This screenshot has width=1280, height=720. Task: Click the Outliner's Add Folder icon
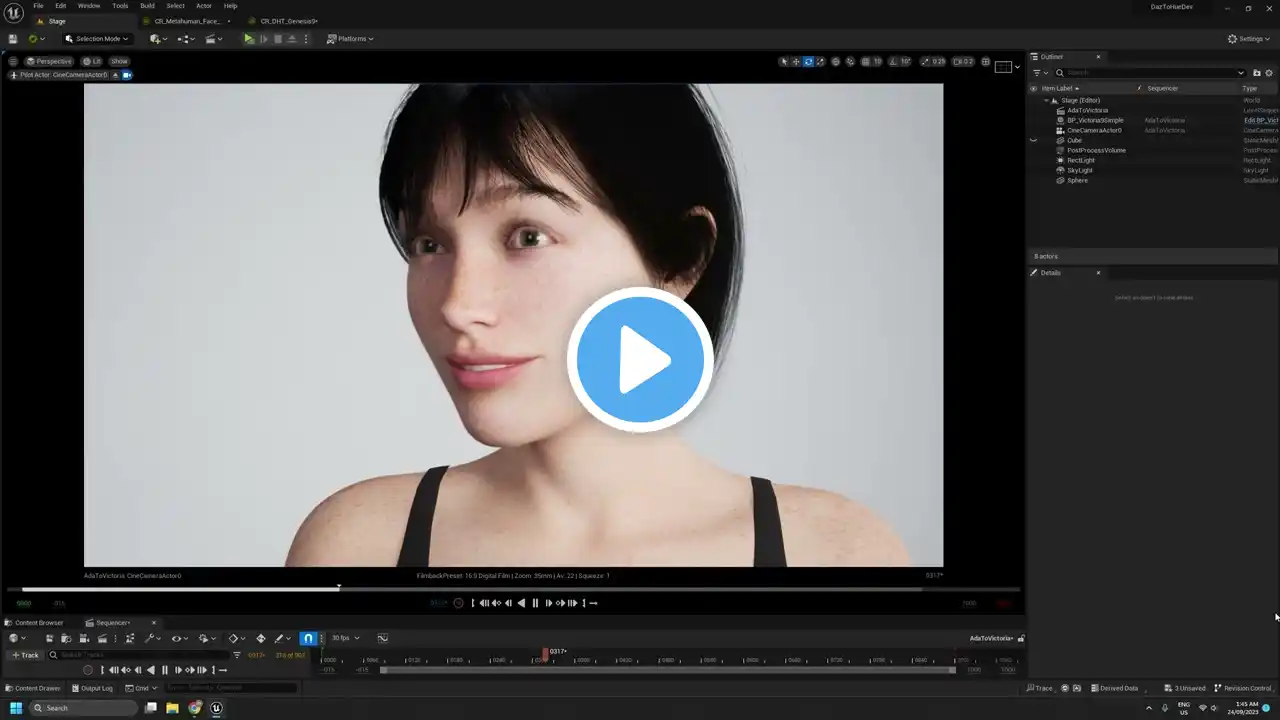[1257, 73]
